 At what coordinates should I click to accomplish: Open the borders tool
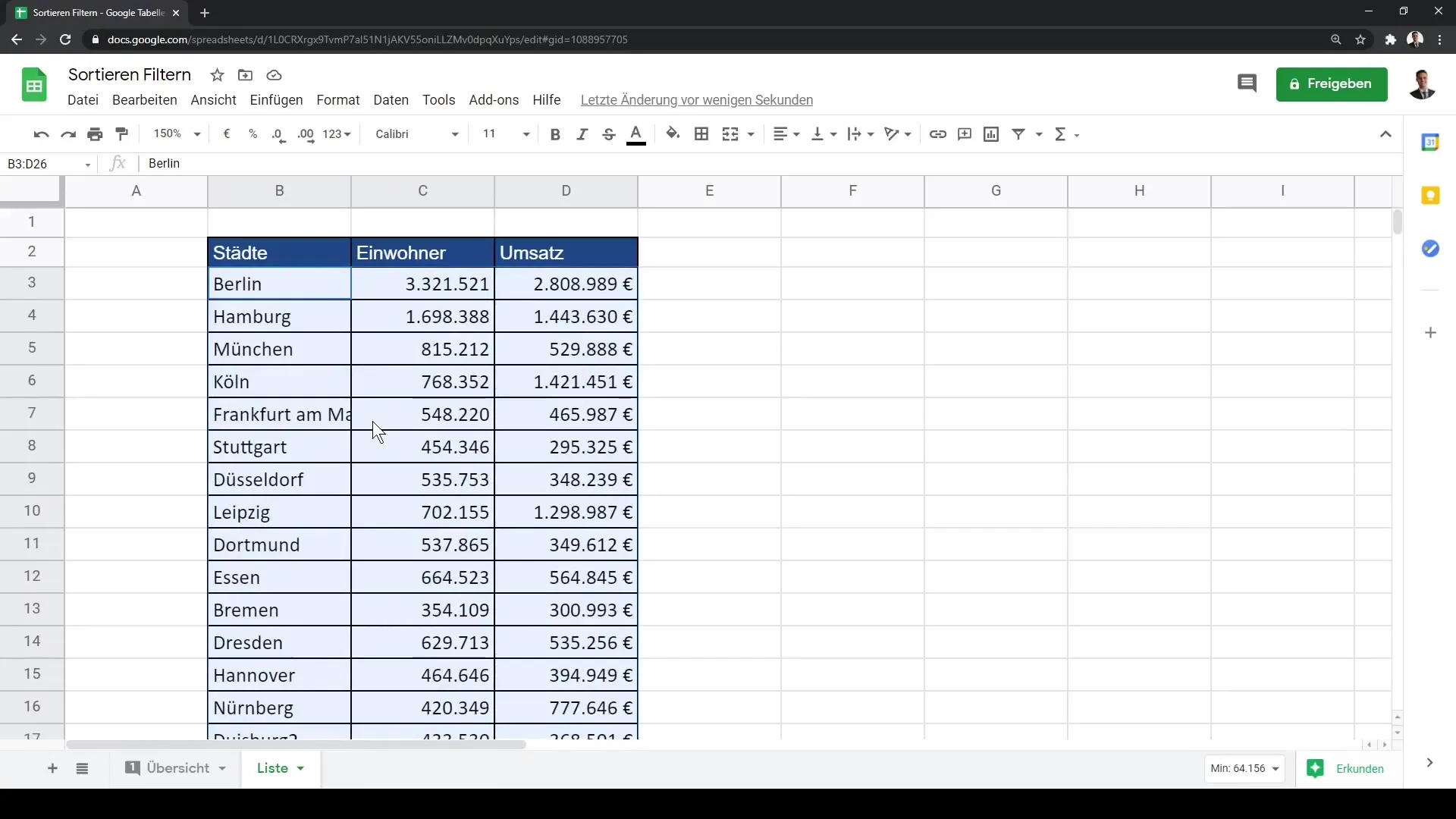tap(701, 134)
